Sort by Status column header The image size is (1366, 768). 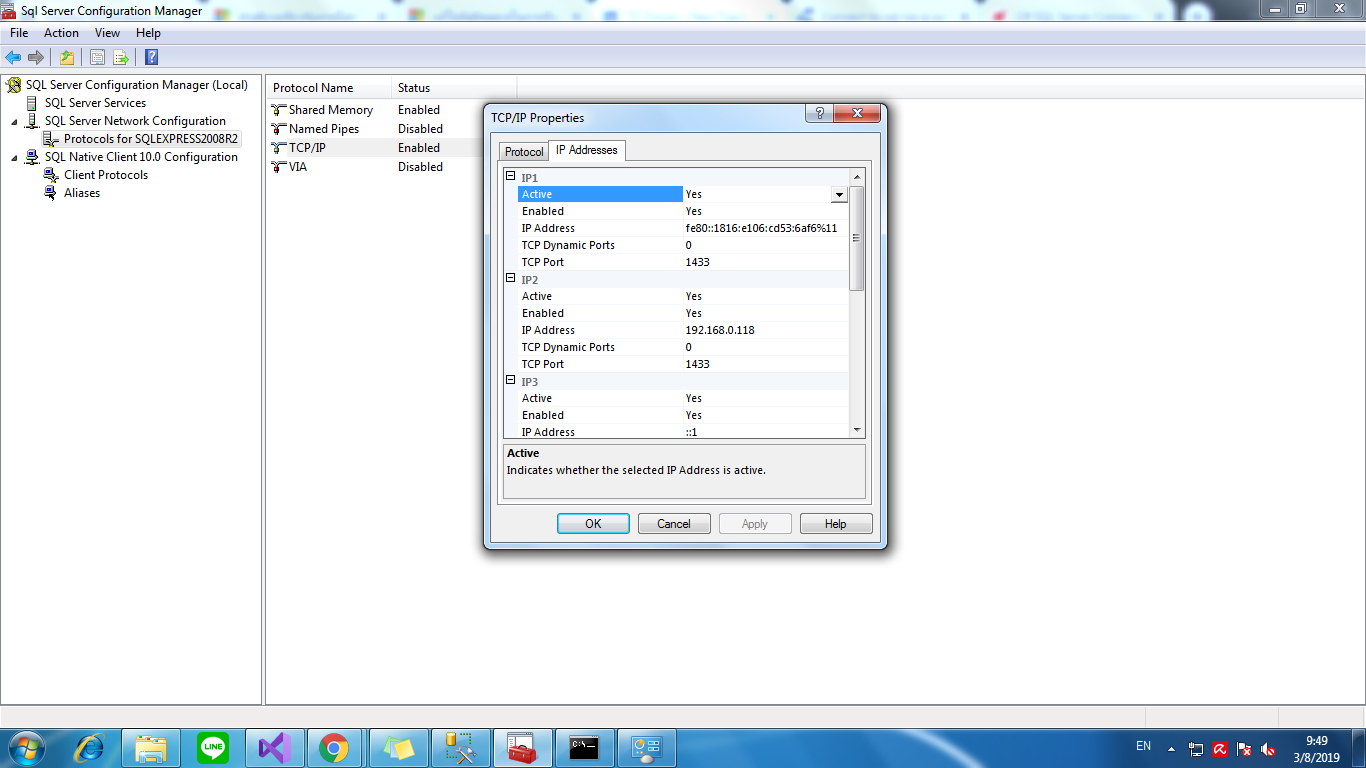(x=454, y=88)
